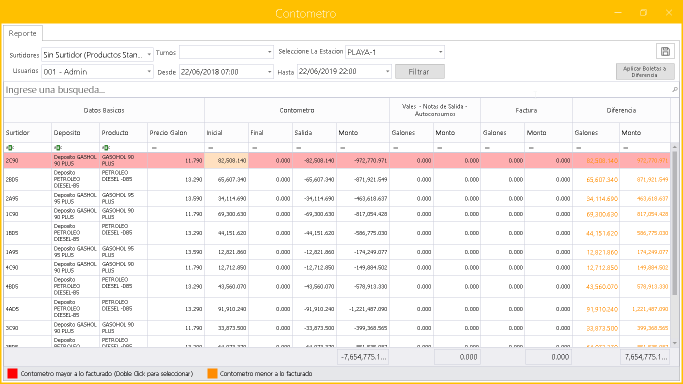Click the vertical scrollbar thumb
683x384 pixels.
[x=675, y=222]
